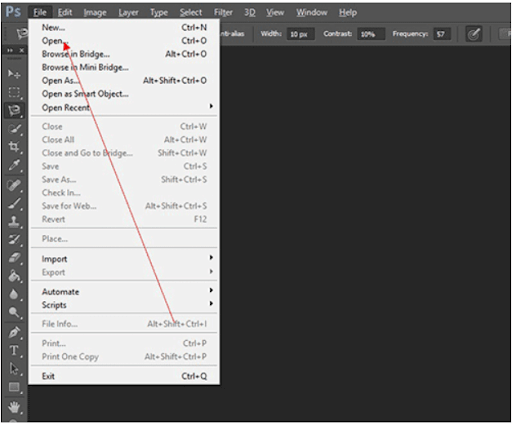Image resolution: width=512 pixels, height=425 pixels.
Task: Click the grayed Save for Web... entry
Action: pos(124,206)
